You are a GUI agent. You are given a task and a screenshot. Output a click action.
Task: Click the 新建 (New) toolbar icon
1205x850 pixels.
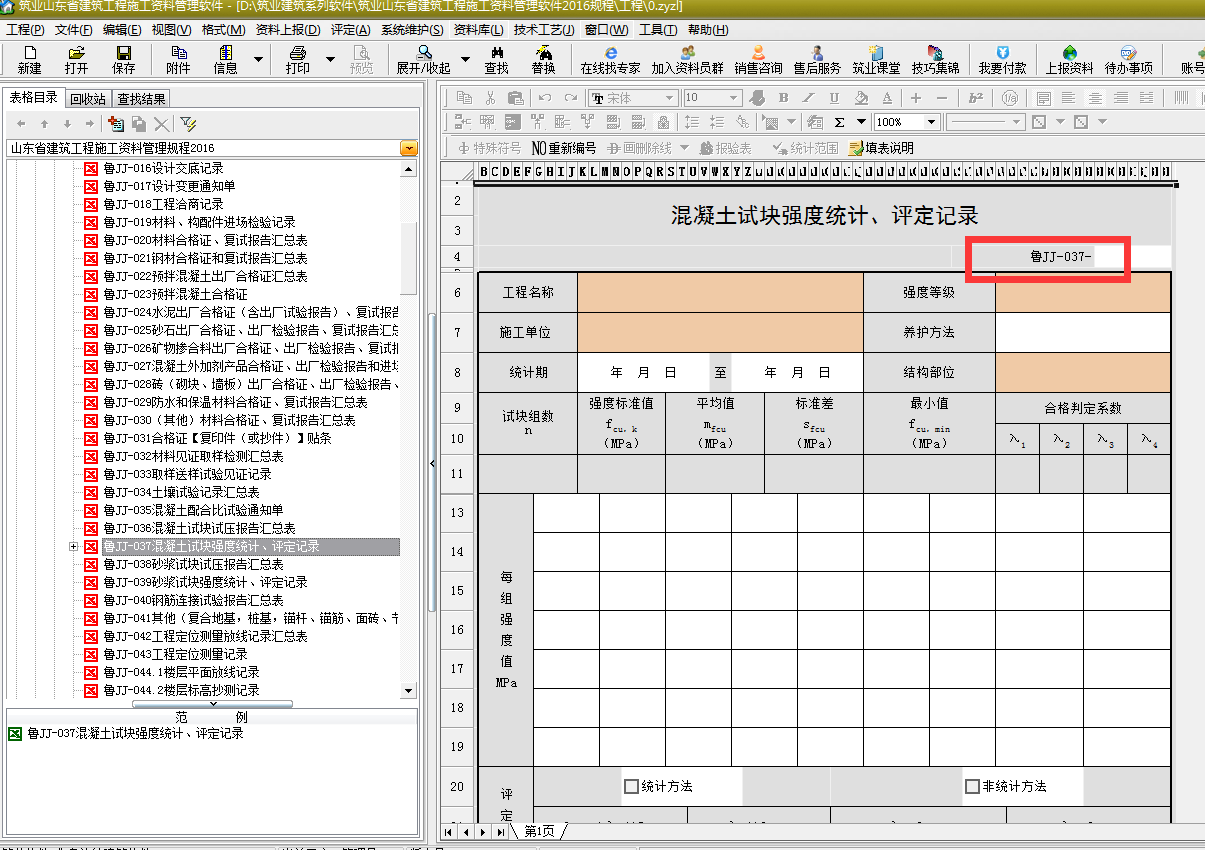(x=29, y=59)
